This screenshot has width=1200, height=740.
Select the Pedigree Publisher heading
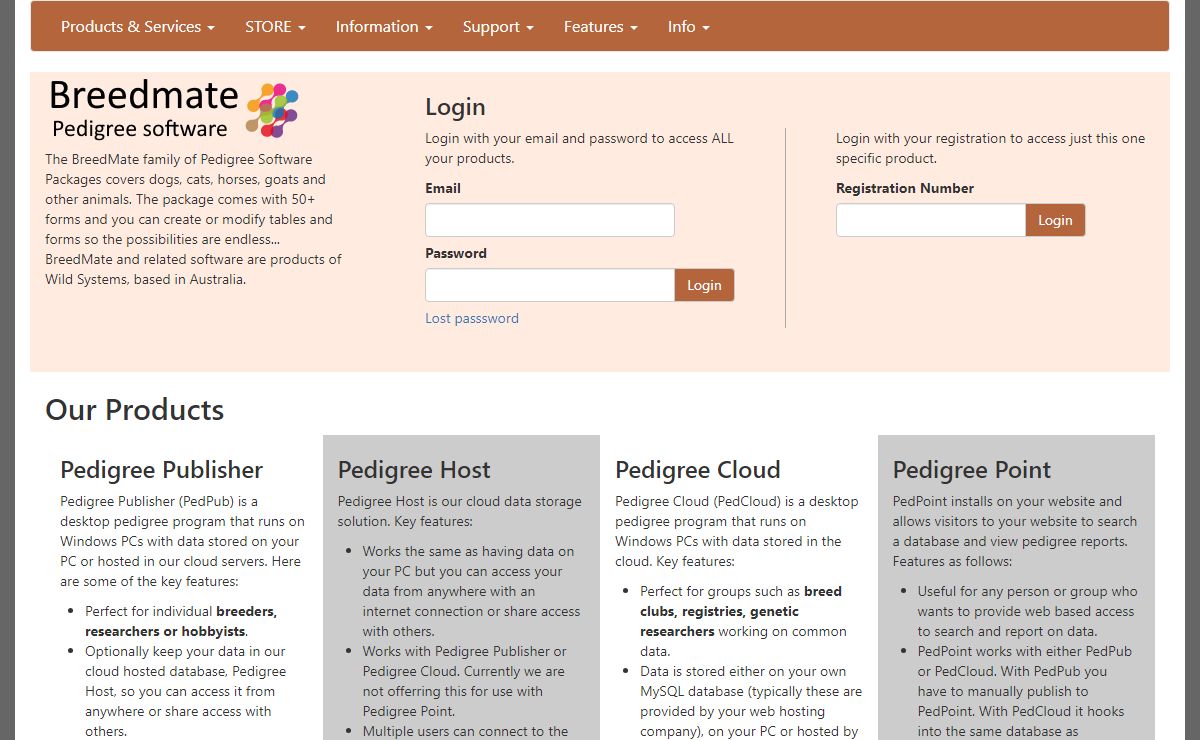coord(161,470)
